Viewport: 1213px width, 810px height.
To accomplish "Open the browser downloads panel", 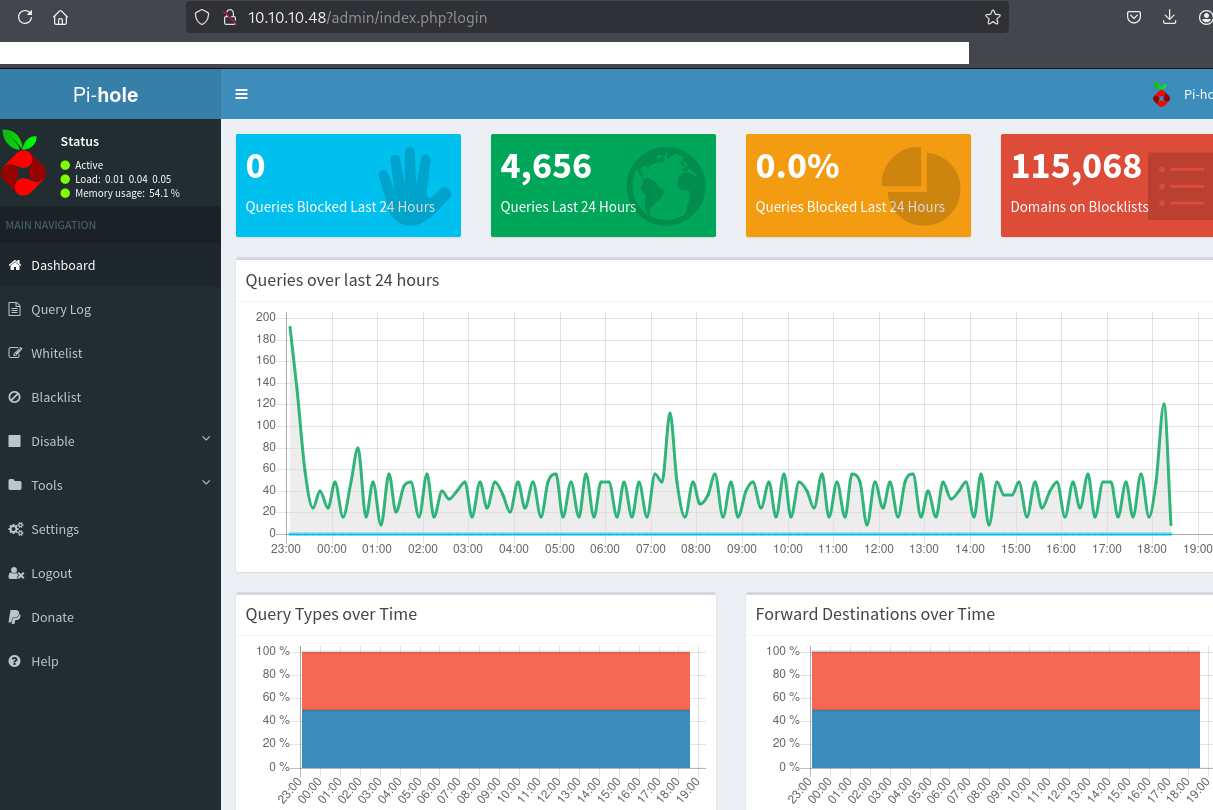I will 1169,17.
